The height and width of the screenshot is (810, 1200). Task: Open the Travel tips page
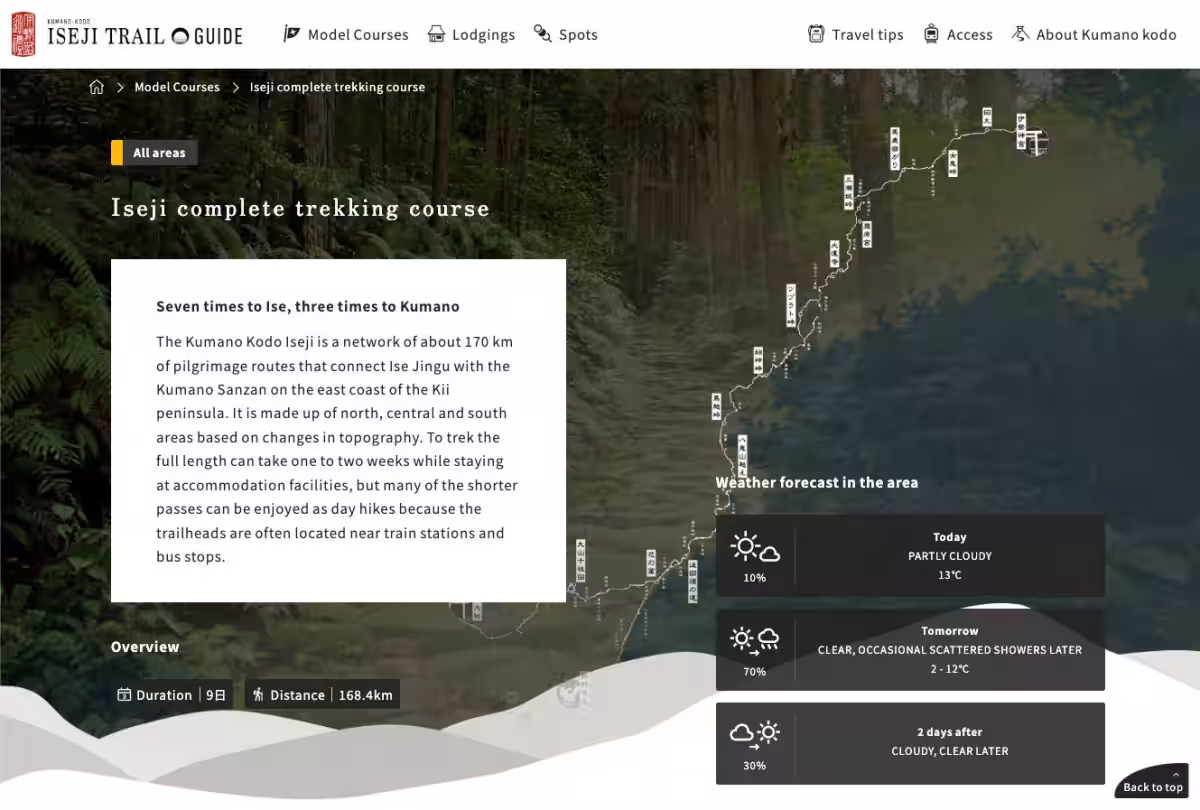click(867, 35)
